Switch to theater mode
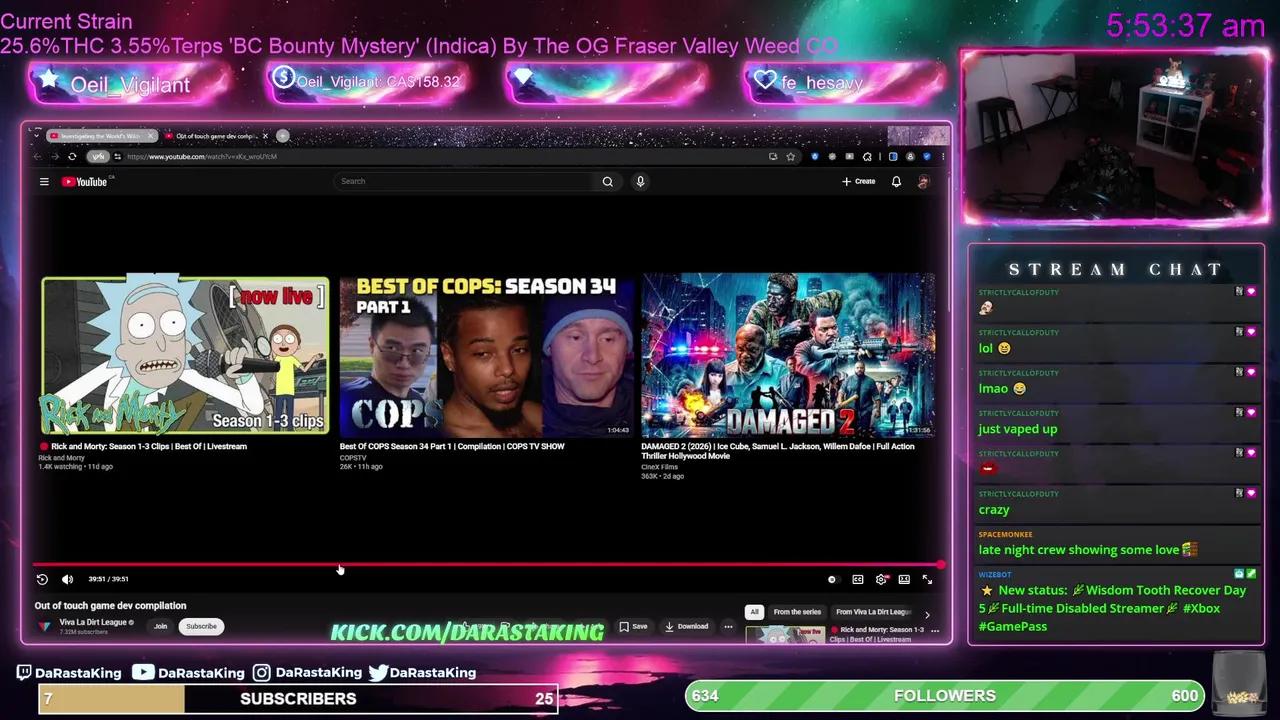This screenshot has height=720, width=1280. 904,579
